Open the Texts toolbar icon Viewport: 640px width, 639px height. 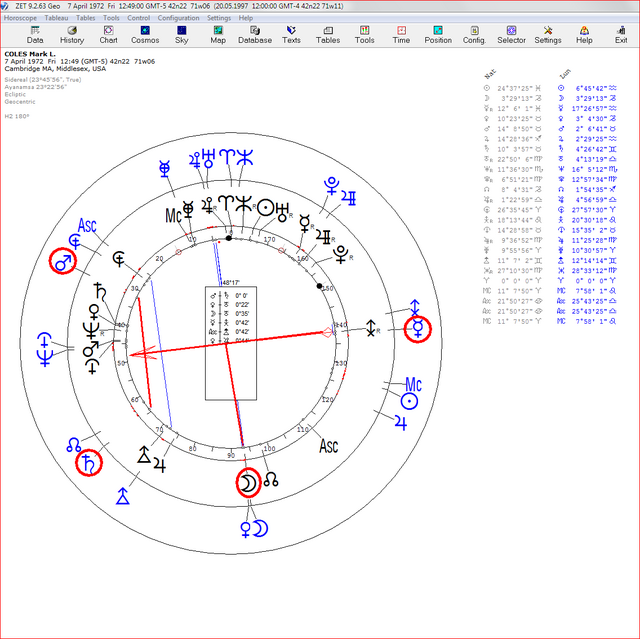pos(291,35)
